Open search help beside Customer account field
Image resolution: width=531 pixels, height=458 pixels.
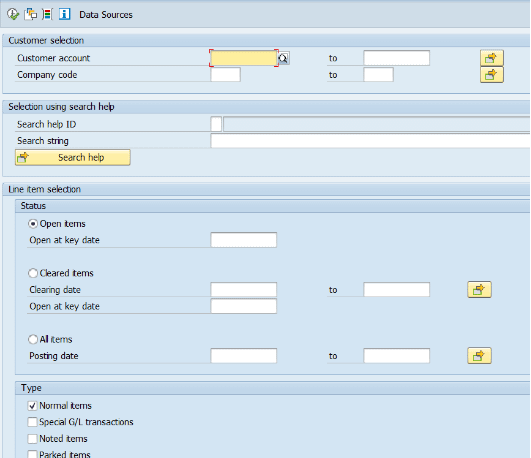[283, 58]
